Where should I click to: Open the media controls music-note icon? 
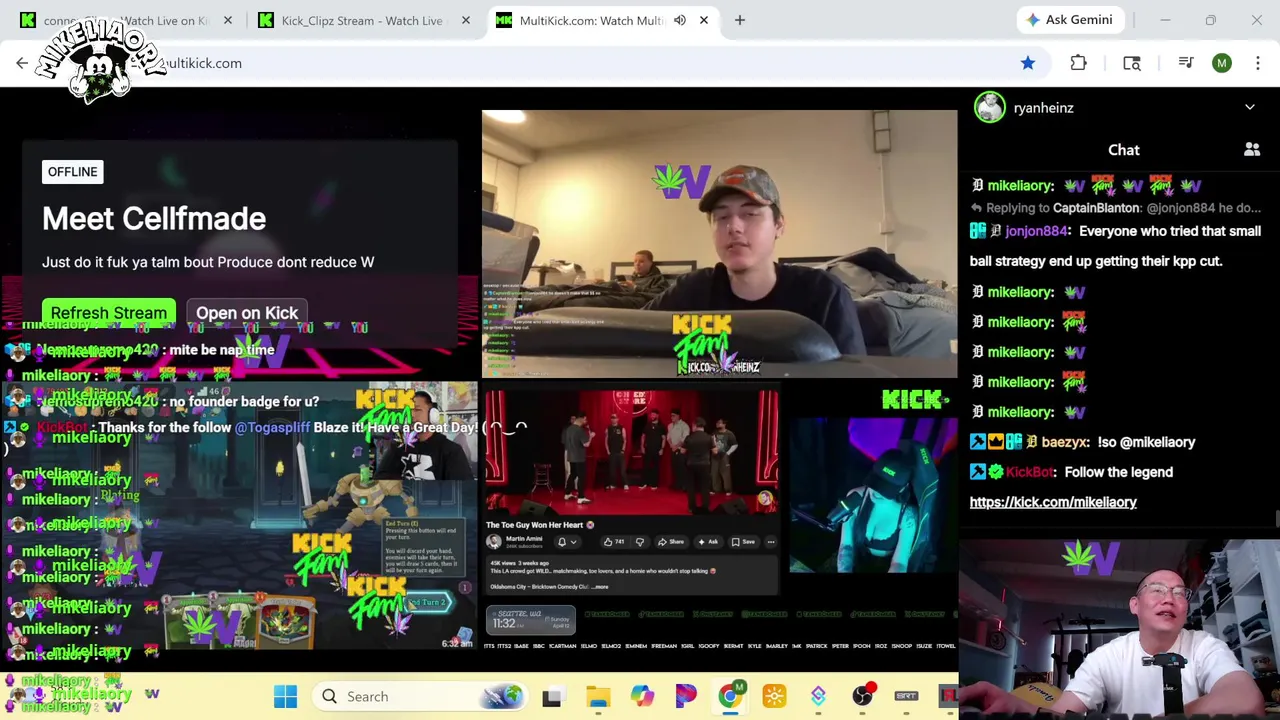click(1186, 63)
